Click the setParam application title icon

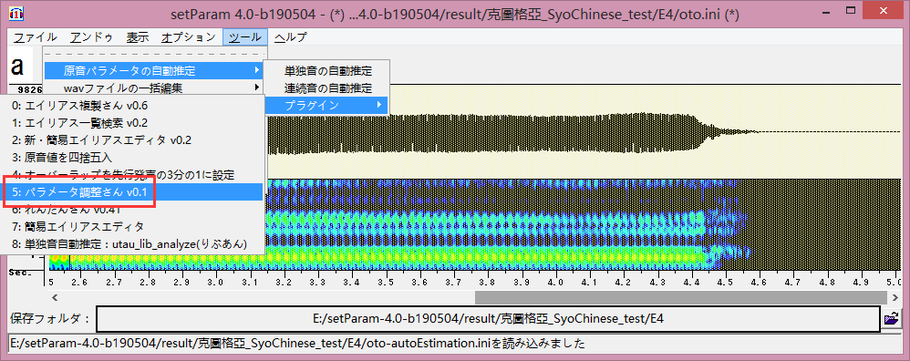click(17, 12)
